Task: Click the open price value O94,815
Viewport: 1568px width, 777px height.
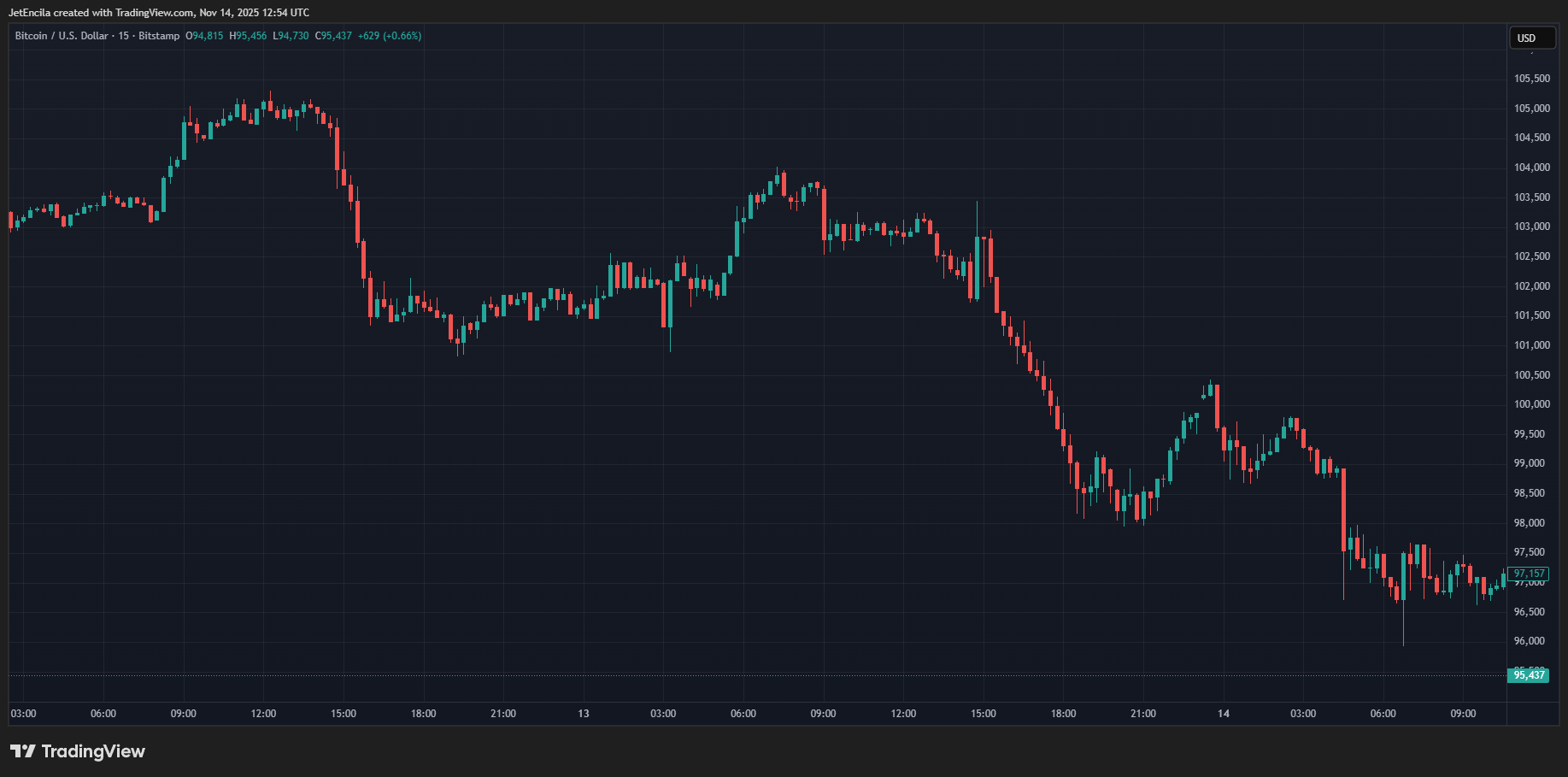Action: tap(204, 36)
